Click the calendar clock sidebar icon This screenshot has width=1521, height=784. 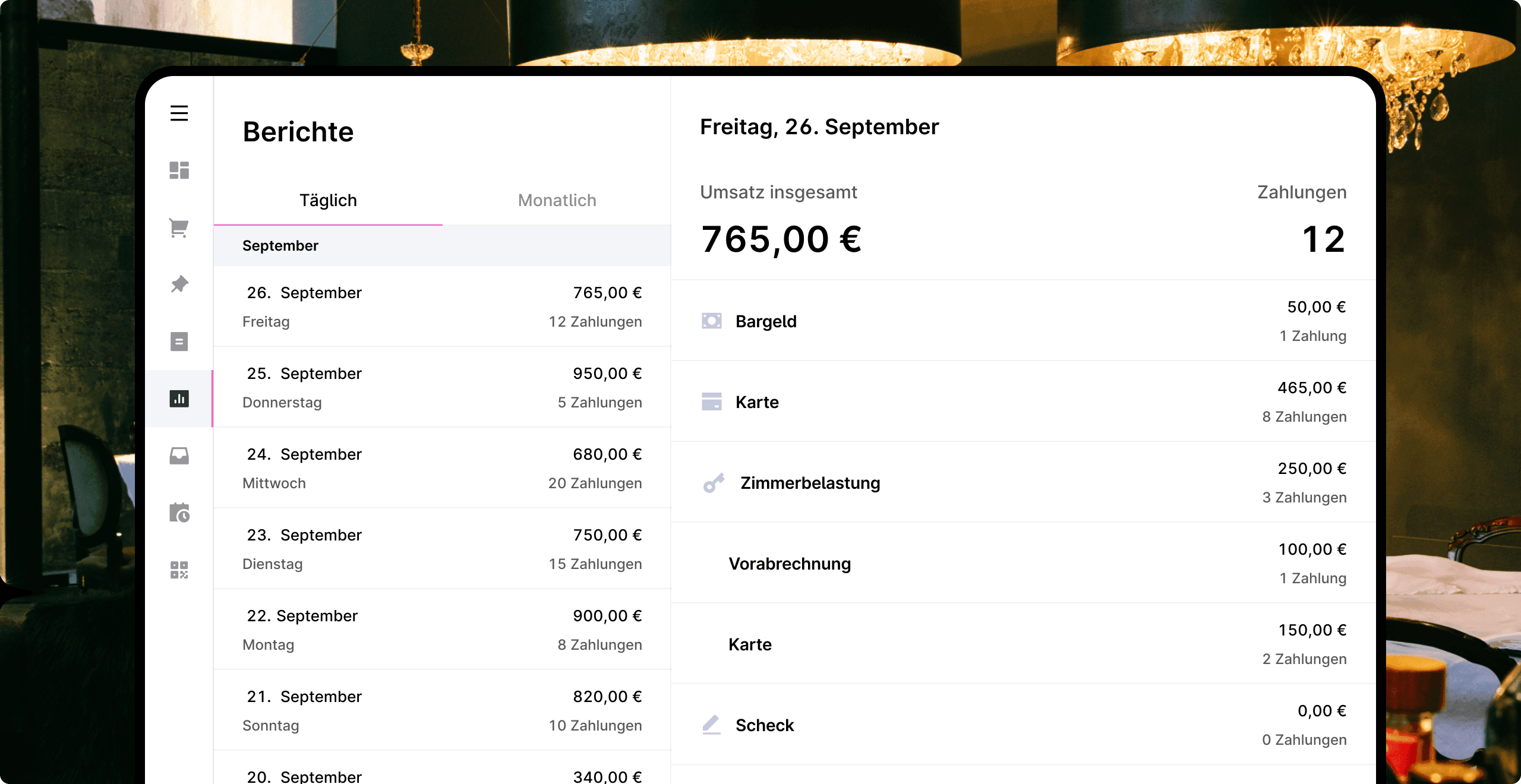[179, 513]
